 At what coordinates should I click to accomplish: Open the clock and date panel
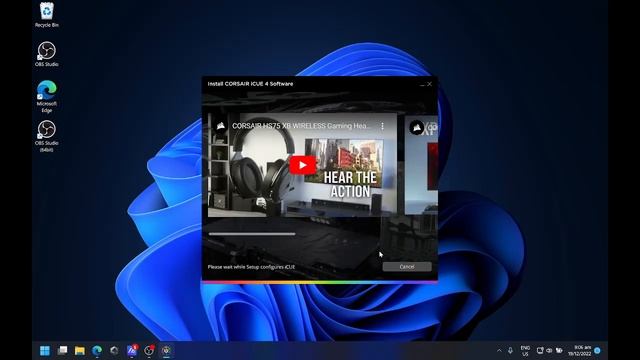tap(580, 351)
